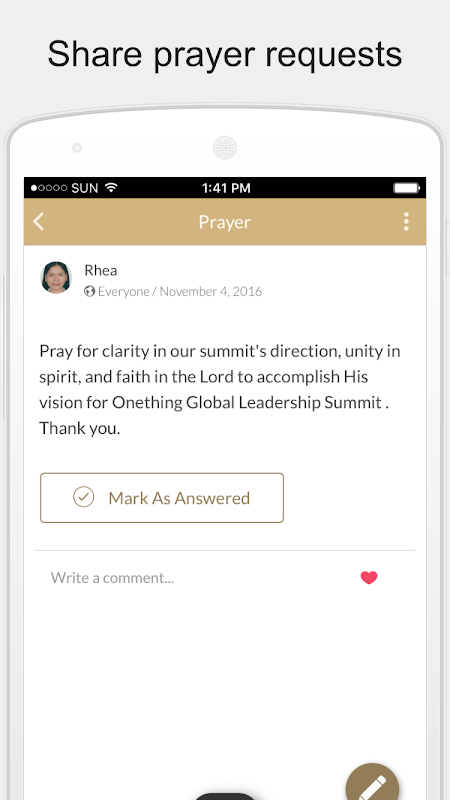
Task: Tap the Rhea username link
Action: click(101, 270)
